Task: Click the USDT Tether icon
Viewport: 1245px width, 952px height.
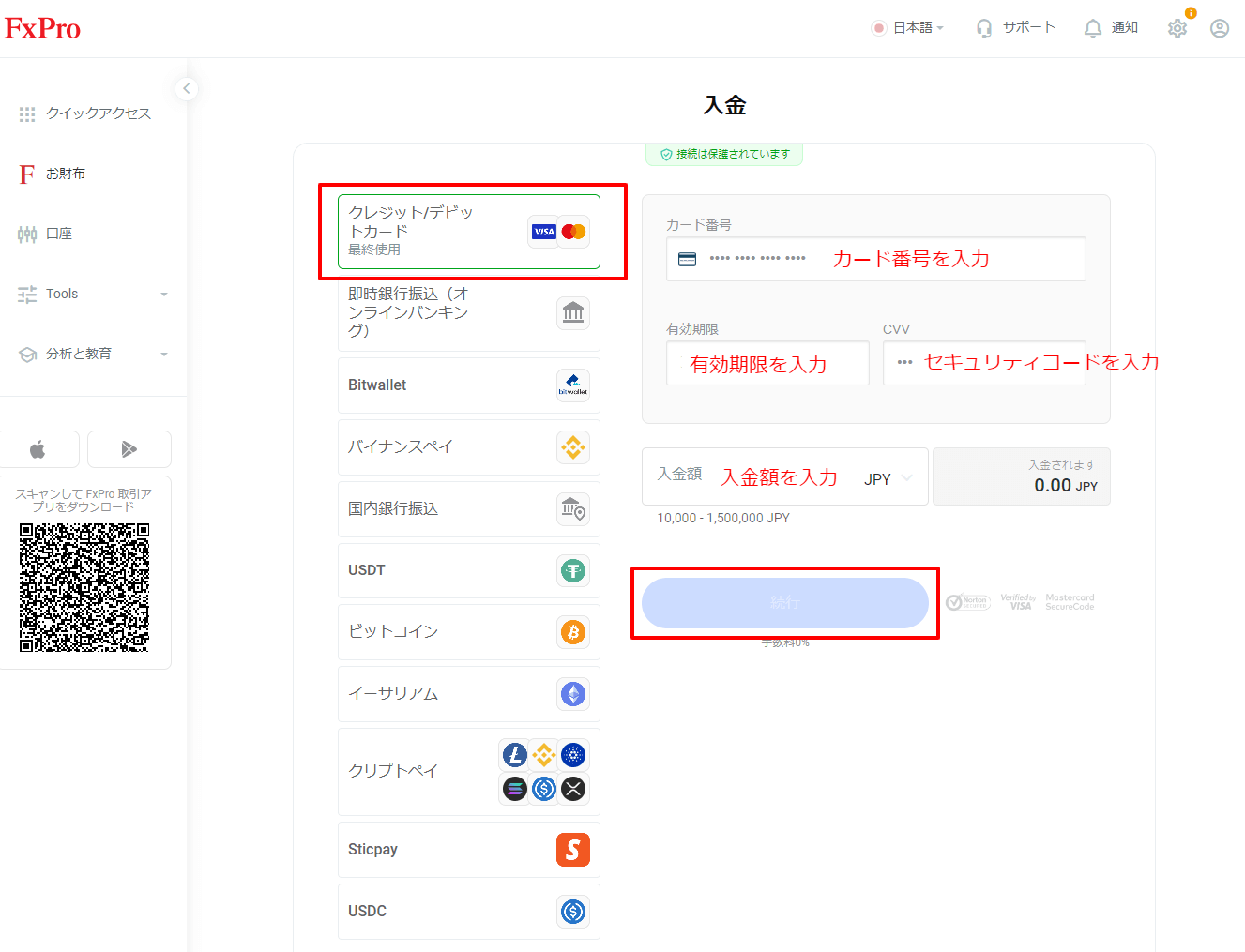Action: 572,570
